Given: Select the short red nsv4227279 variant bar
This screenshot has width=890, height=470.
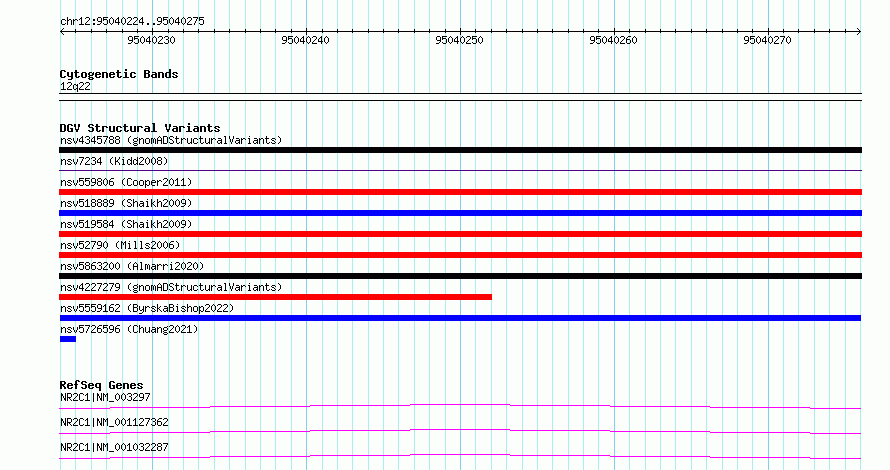Looking at the screenshot, I should click(x=275, y=297).
